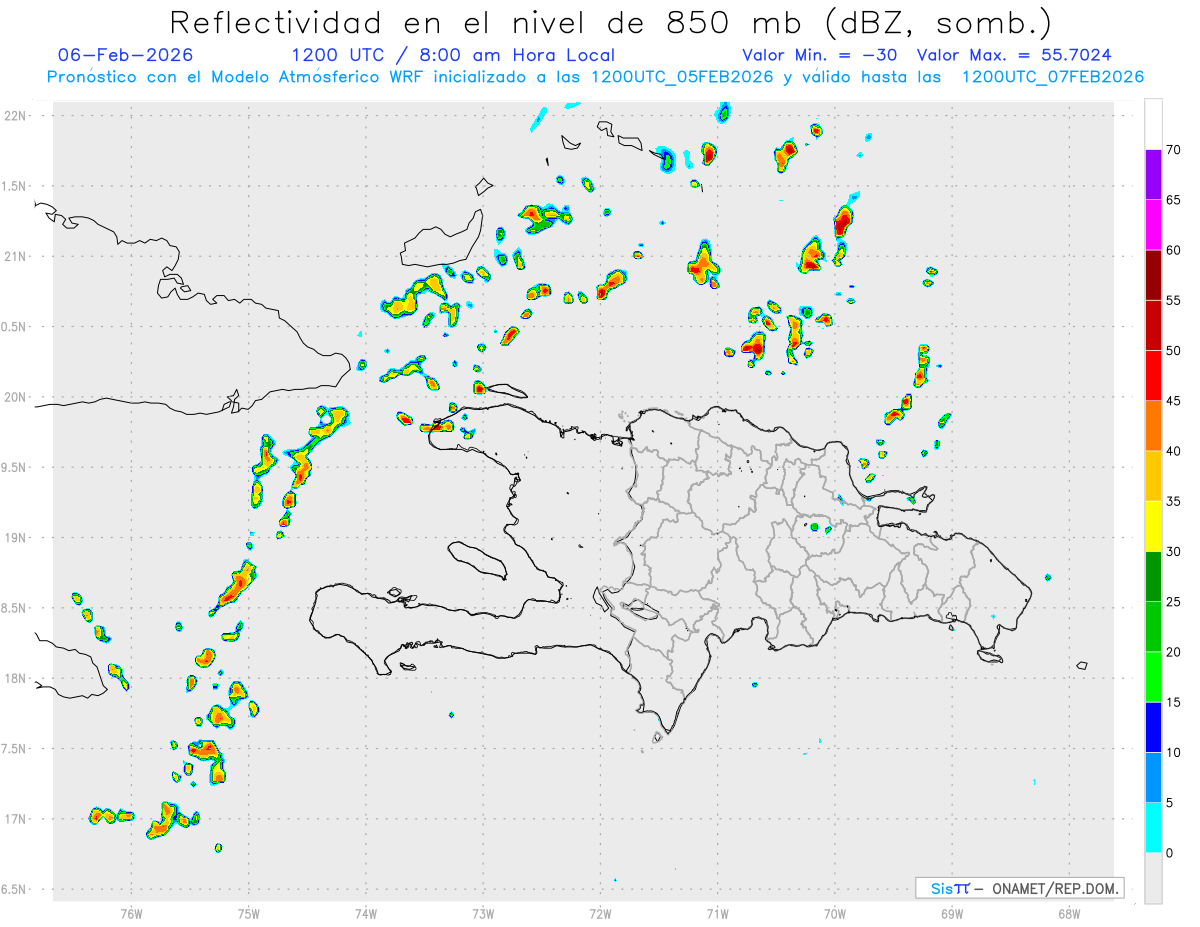Click the colorbar tick label '40'
This screenshot has height=927, width=1200.
coord(1174,451)
